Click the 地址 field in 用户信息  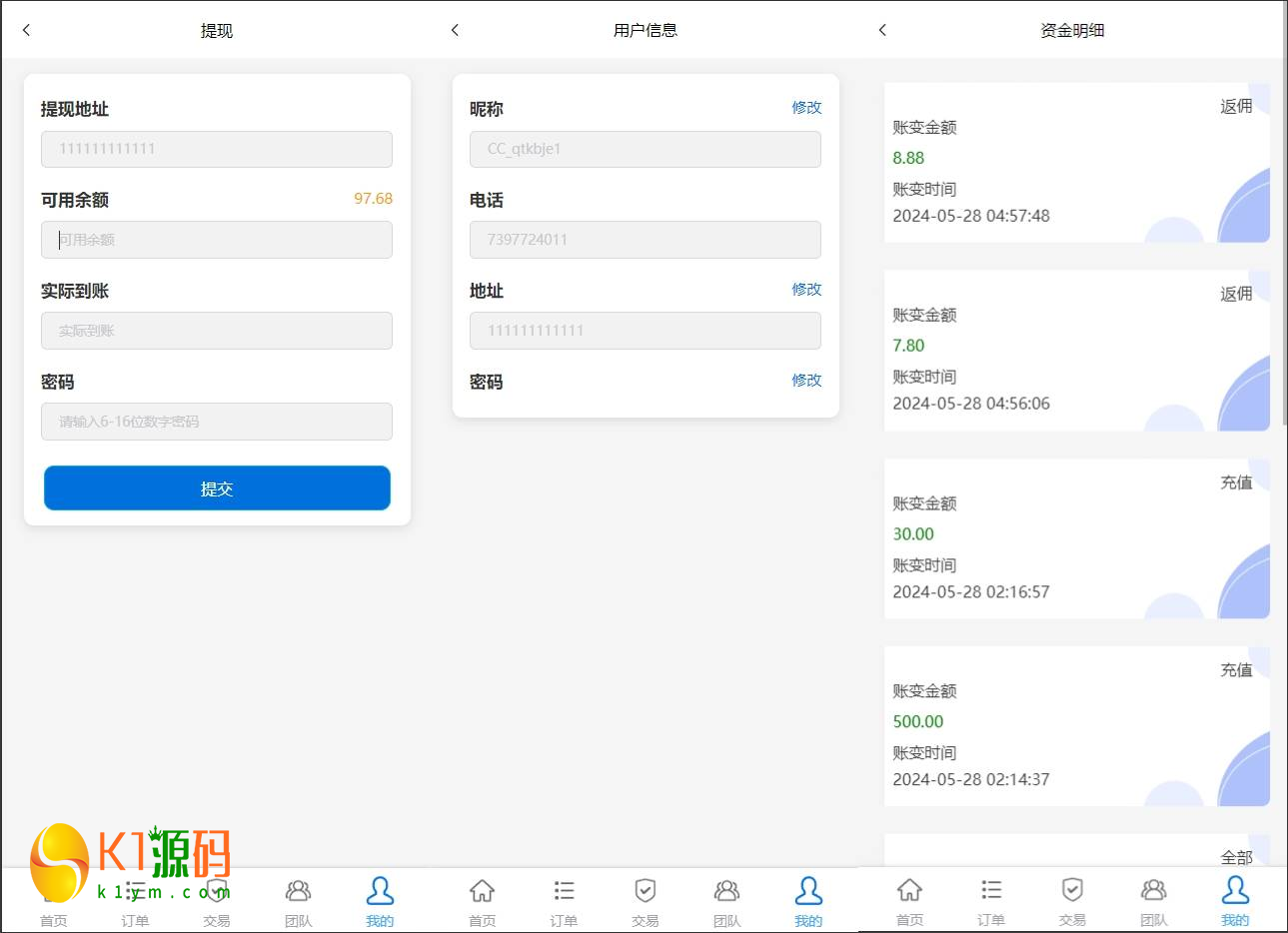tap(645, 331)
